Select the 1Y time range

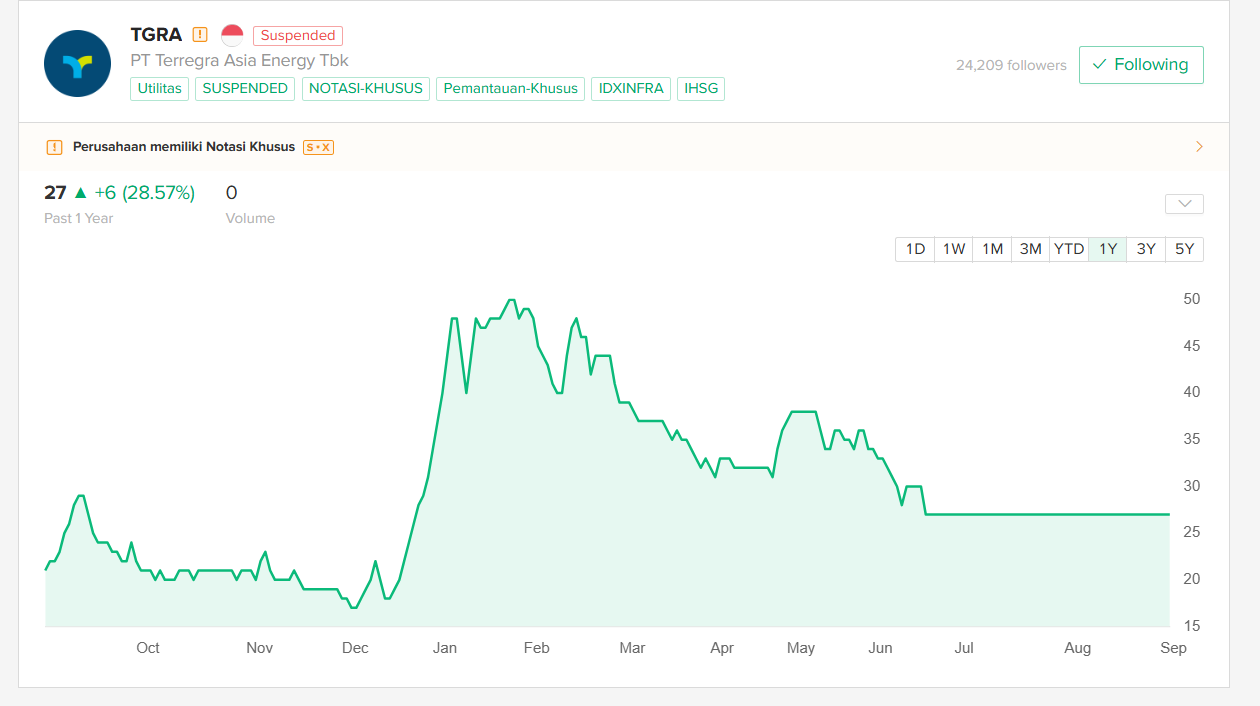coord(1108,249)
